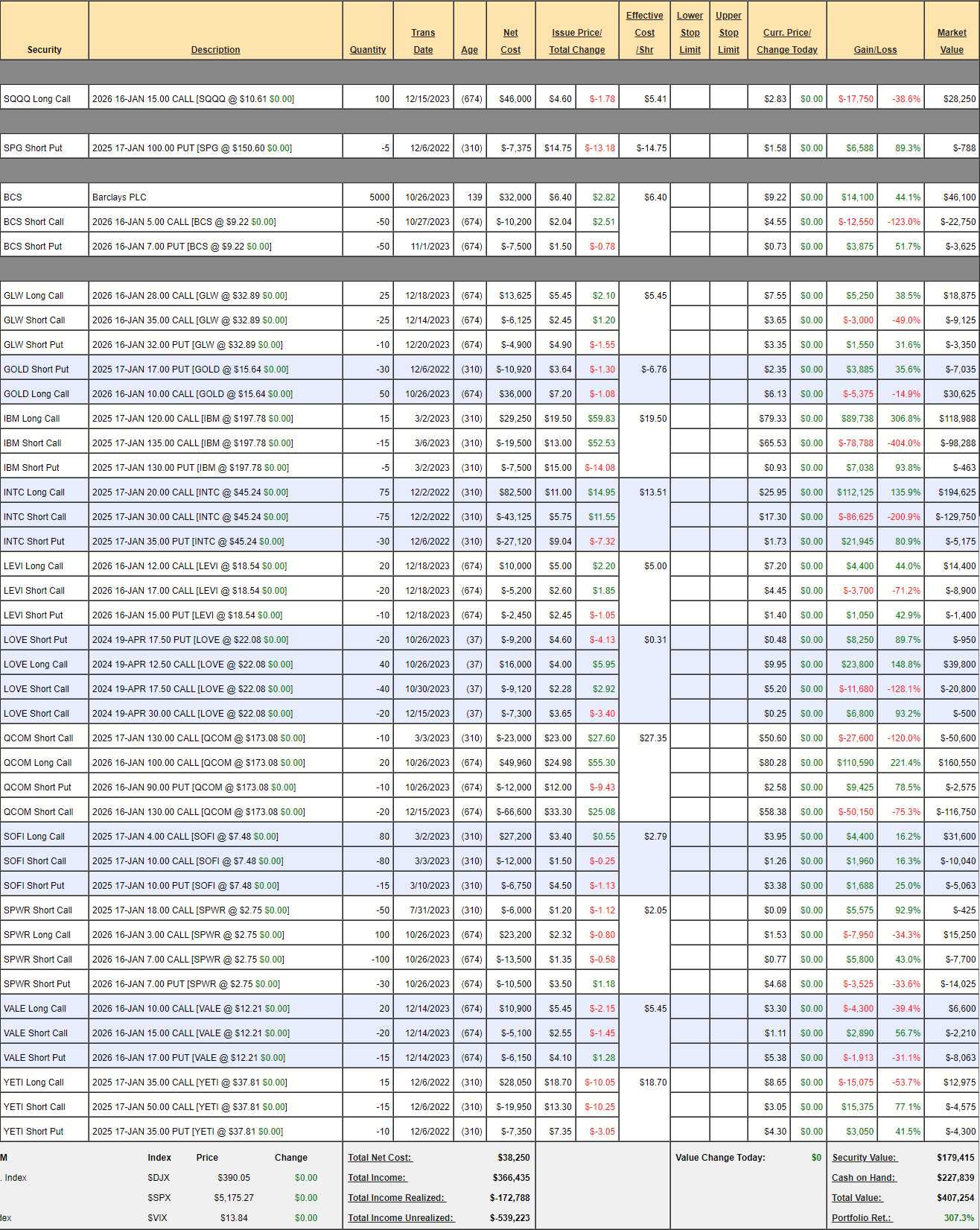The height and width of the screenshot is (1230, 980).
Task: Sort by the Description column header
Action: [215, 50]
